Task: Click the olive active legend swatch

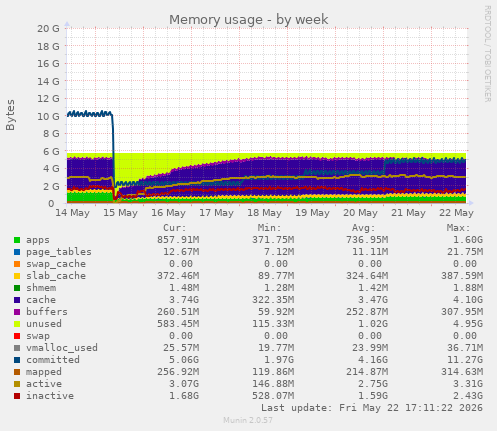Action: click(x=17, y=384)
